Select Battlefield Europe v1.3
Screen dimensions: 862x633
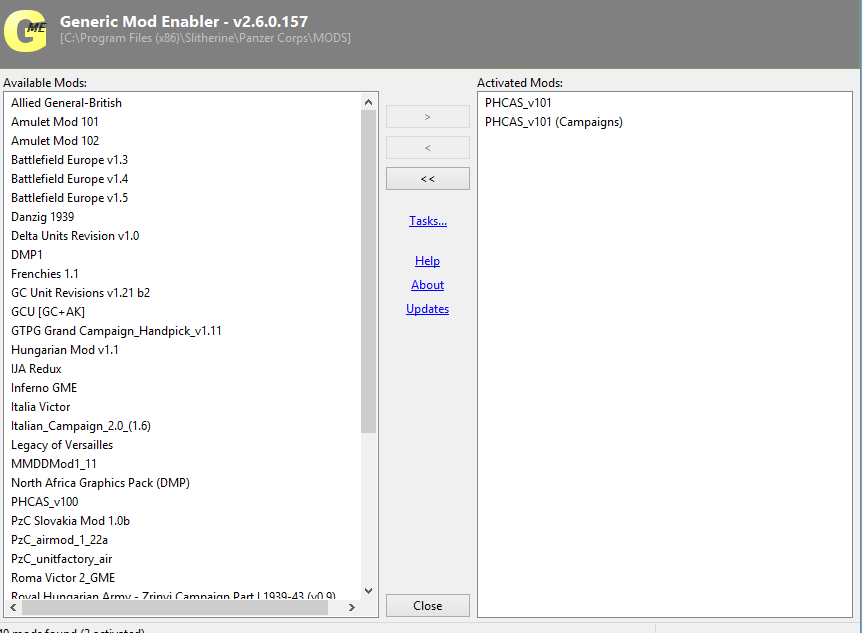[x=69, y=160]
